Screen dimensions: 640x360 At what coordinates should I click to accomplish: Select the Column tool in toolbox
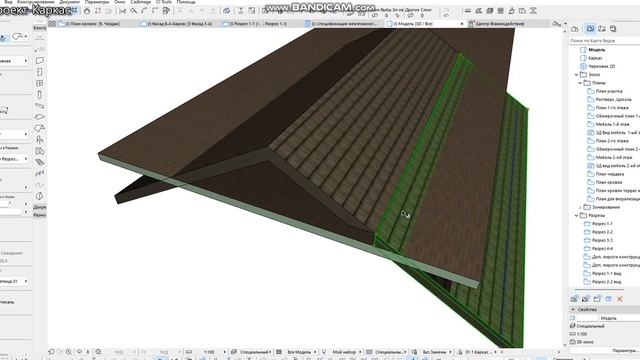click(x=40, y=95)
